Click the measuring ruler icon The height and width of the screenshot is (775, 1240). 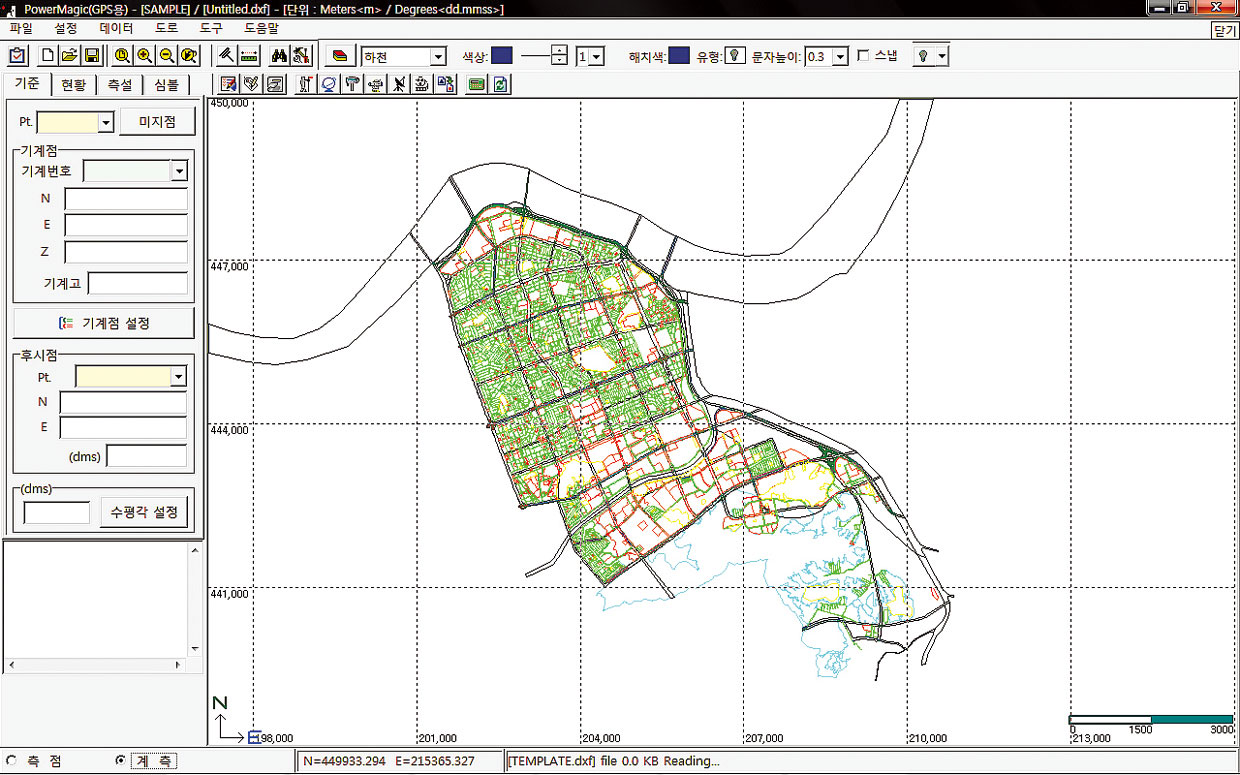(x=249, y=56)
